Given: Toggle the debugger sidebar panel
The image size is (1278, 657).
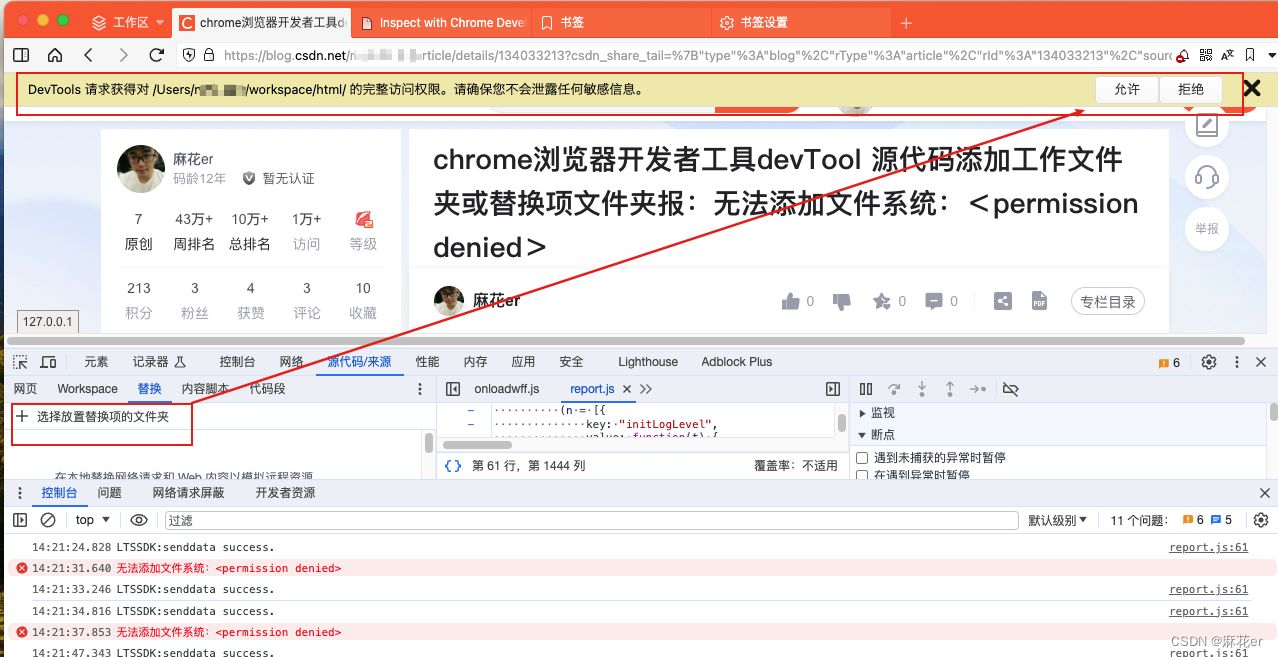Looking at the screenshot, I should [833, 388].
